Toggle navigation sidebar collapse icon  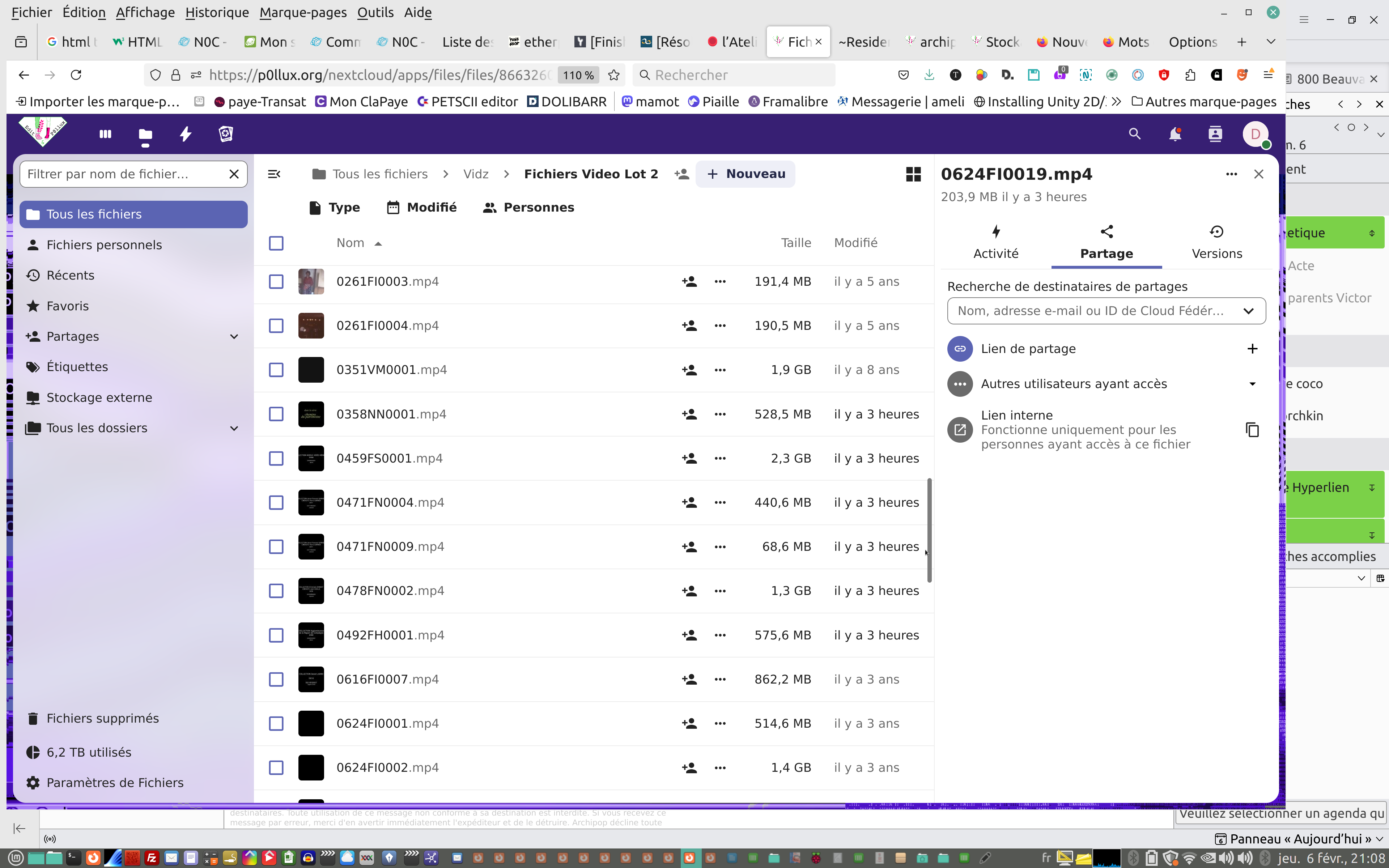pos(274,174)
